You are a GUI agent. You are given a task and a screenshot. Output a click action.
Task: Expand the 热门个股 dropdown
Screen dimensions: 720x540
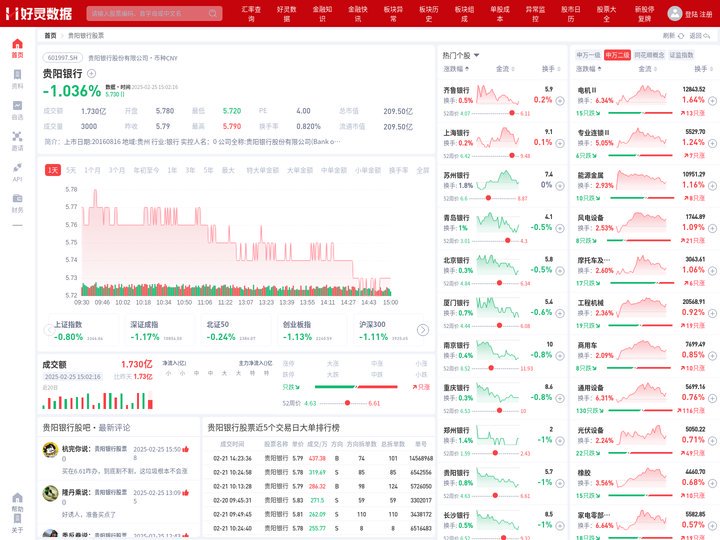coord(461,55)
